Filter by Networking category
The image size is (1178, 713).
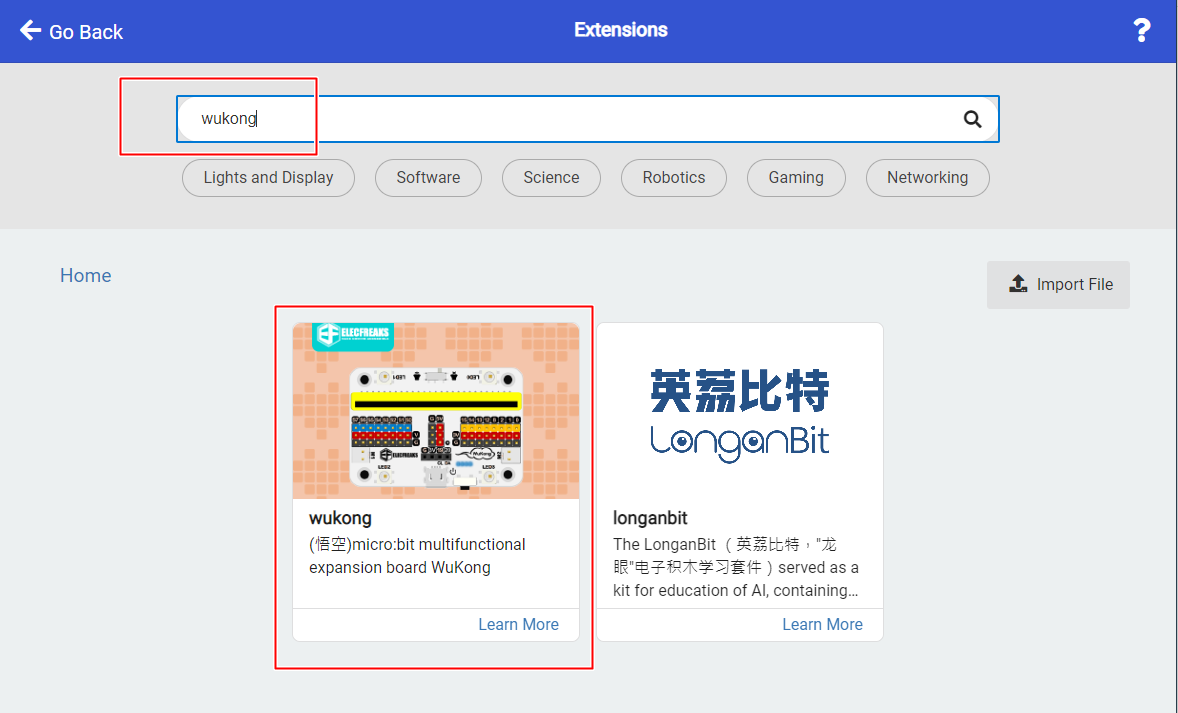928,178
